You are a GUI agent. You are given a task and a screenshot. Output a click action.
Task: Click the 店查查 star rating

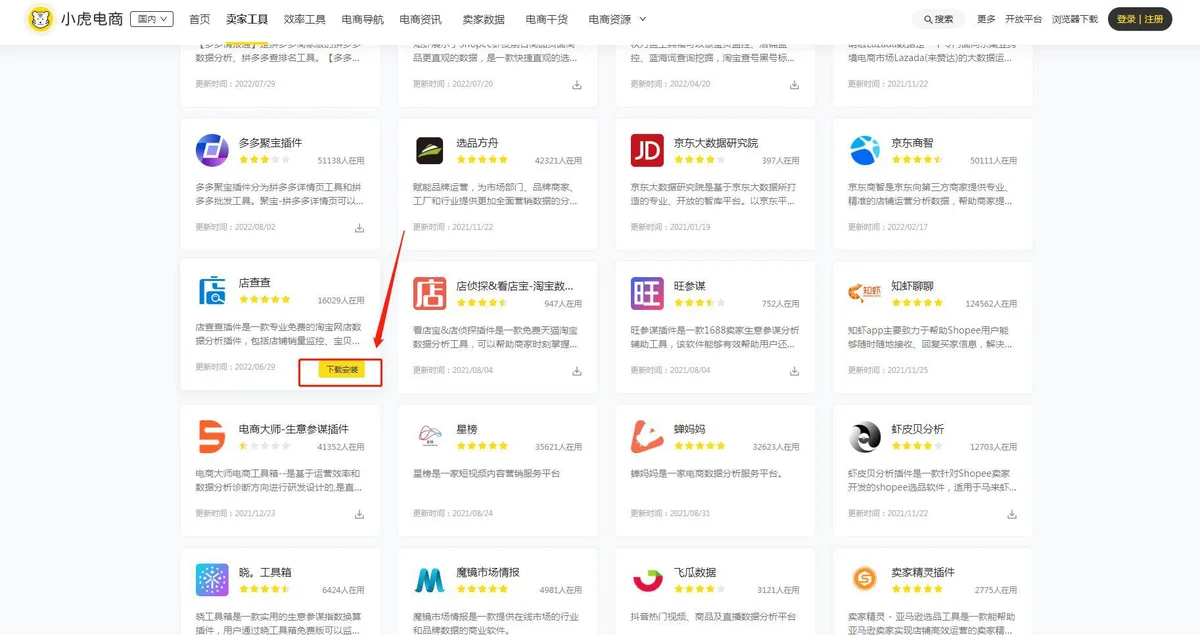(265, 299)
